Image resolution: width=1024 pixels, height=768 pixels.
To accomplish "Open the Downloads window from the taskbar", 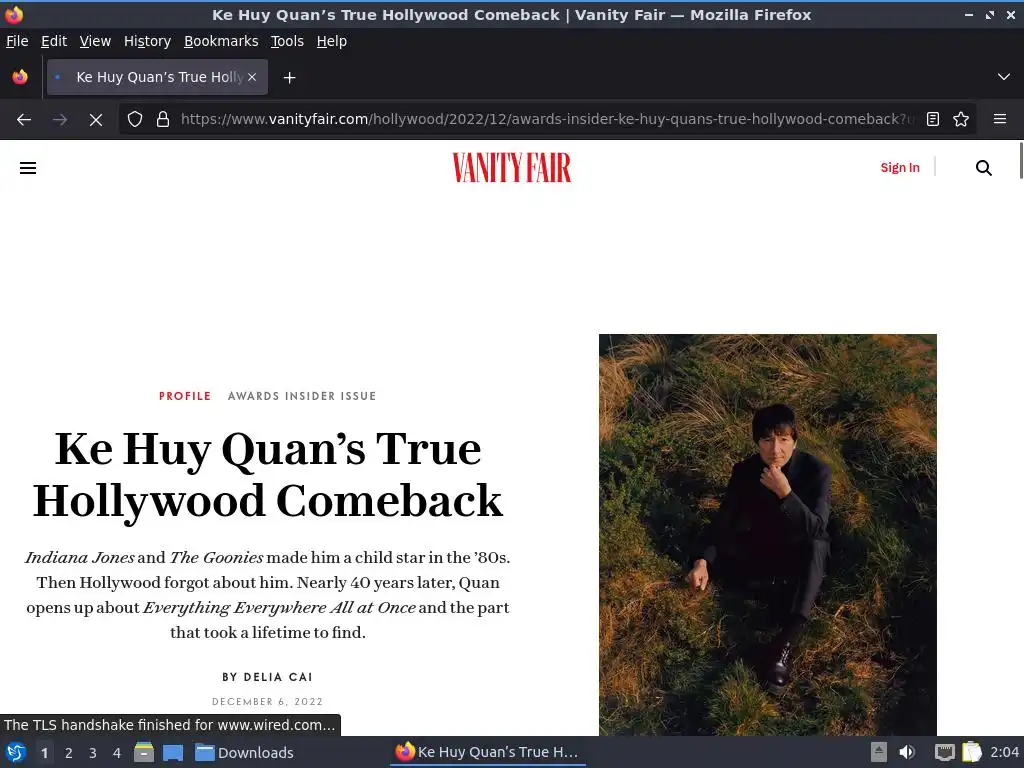I will [x=245, y=752].
